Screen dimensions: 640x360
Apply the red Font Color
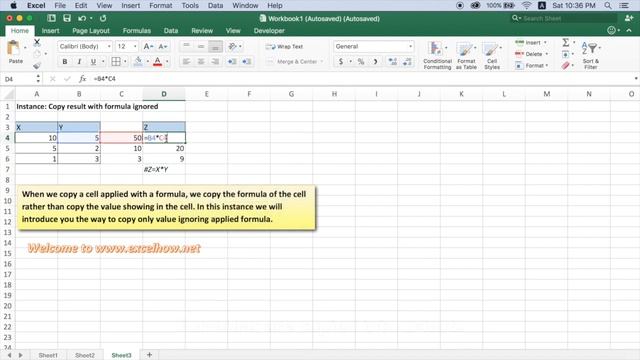click(x=158, y=62)
